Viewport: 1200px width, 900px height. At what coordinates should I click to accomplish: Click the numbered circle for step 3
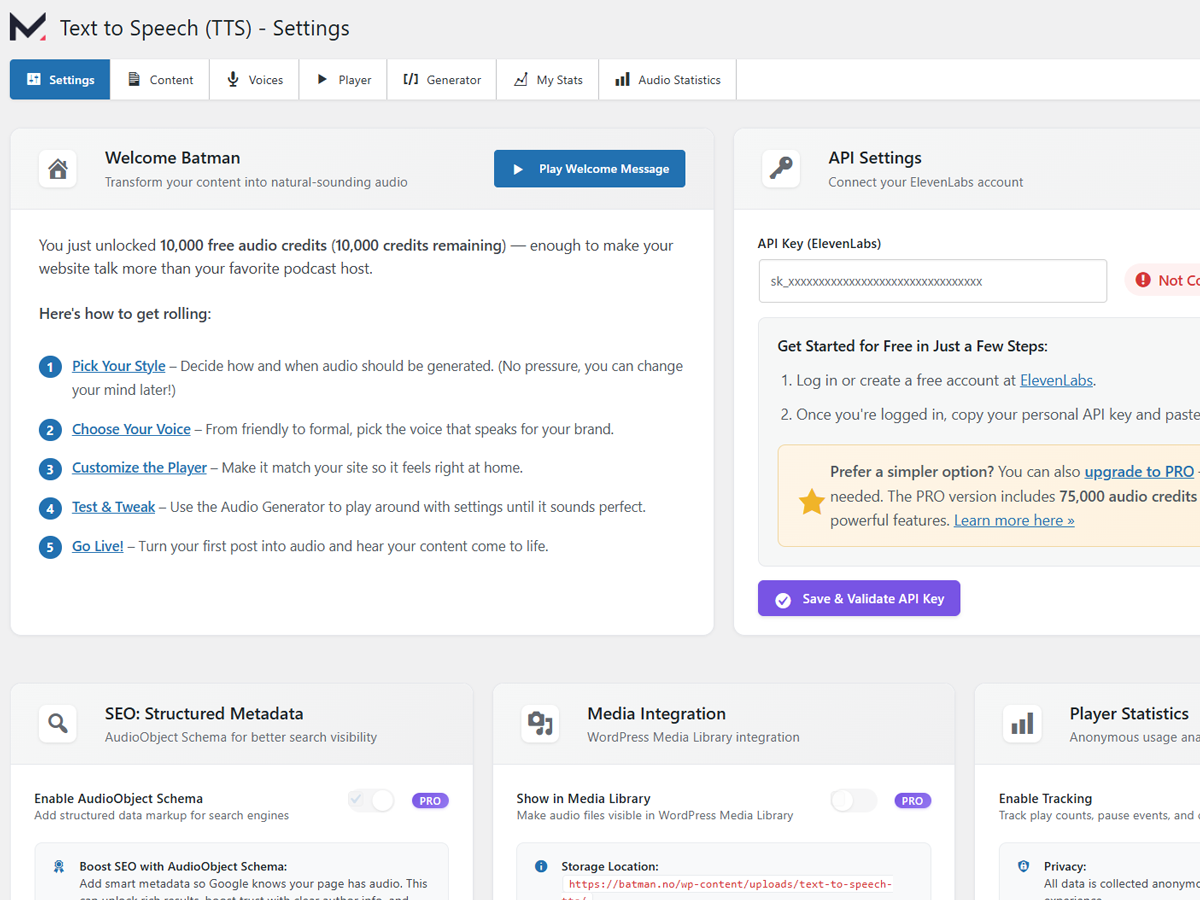click(50, 467)
